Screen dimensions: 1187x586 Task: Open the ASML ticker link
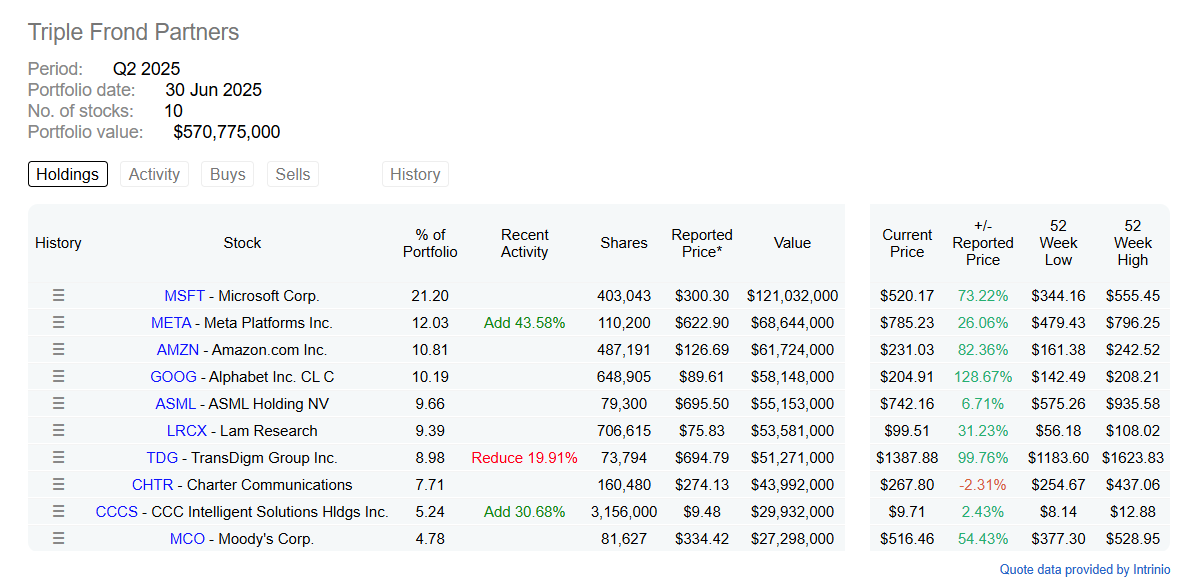(176, 404)
